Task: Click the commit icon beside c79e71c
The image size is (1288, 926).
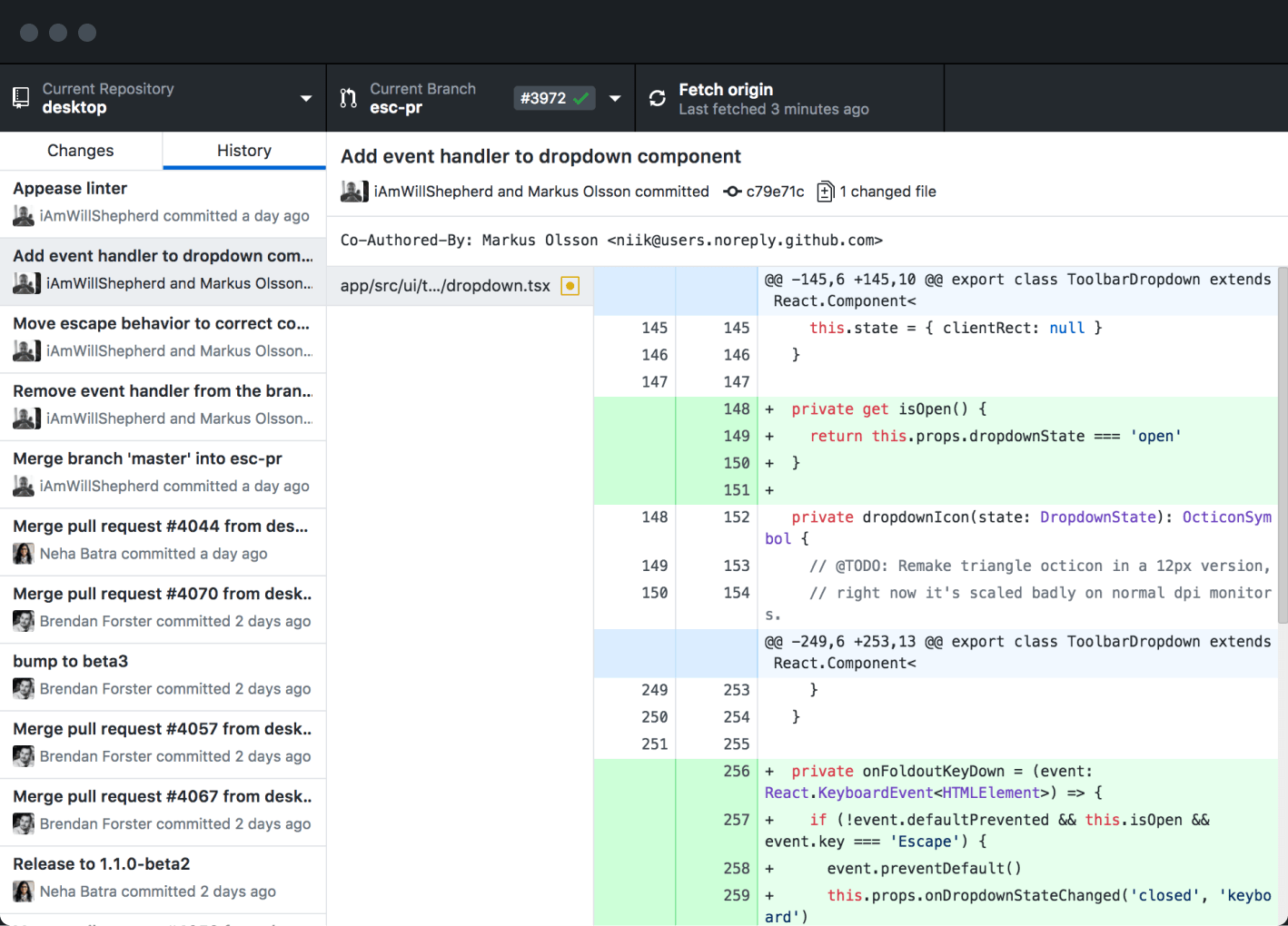Action: point(732,192)
